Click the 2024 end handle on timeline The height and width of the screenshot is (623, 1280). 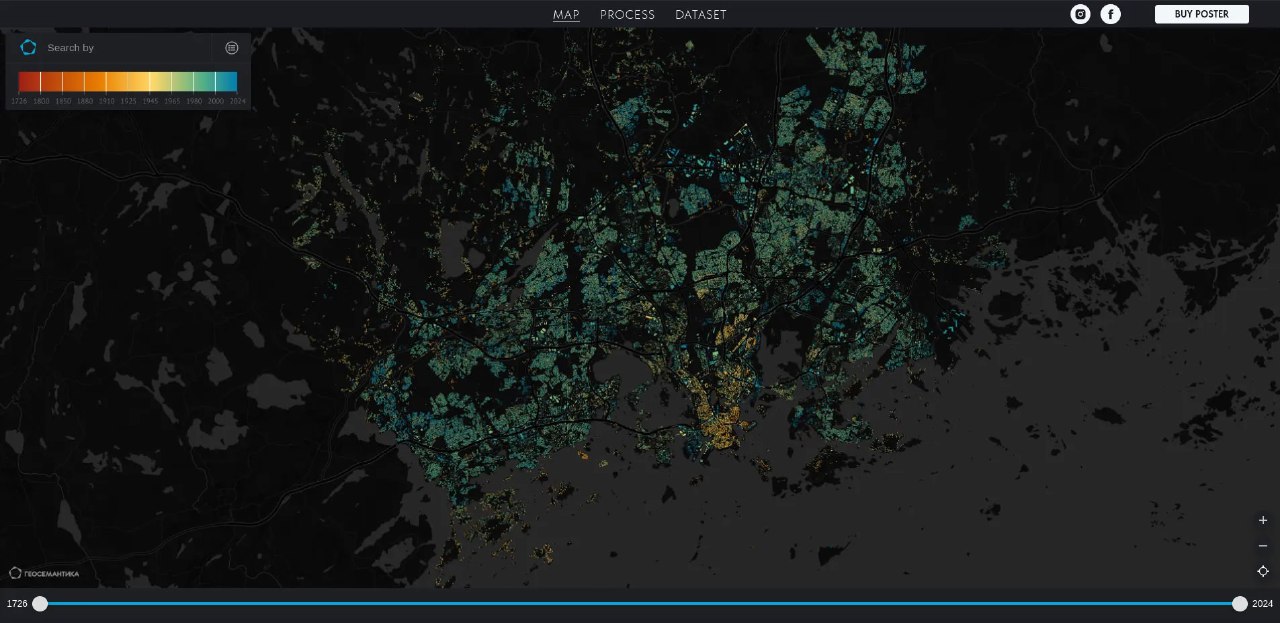[1239, 603]
